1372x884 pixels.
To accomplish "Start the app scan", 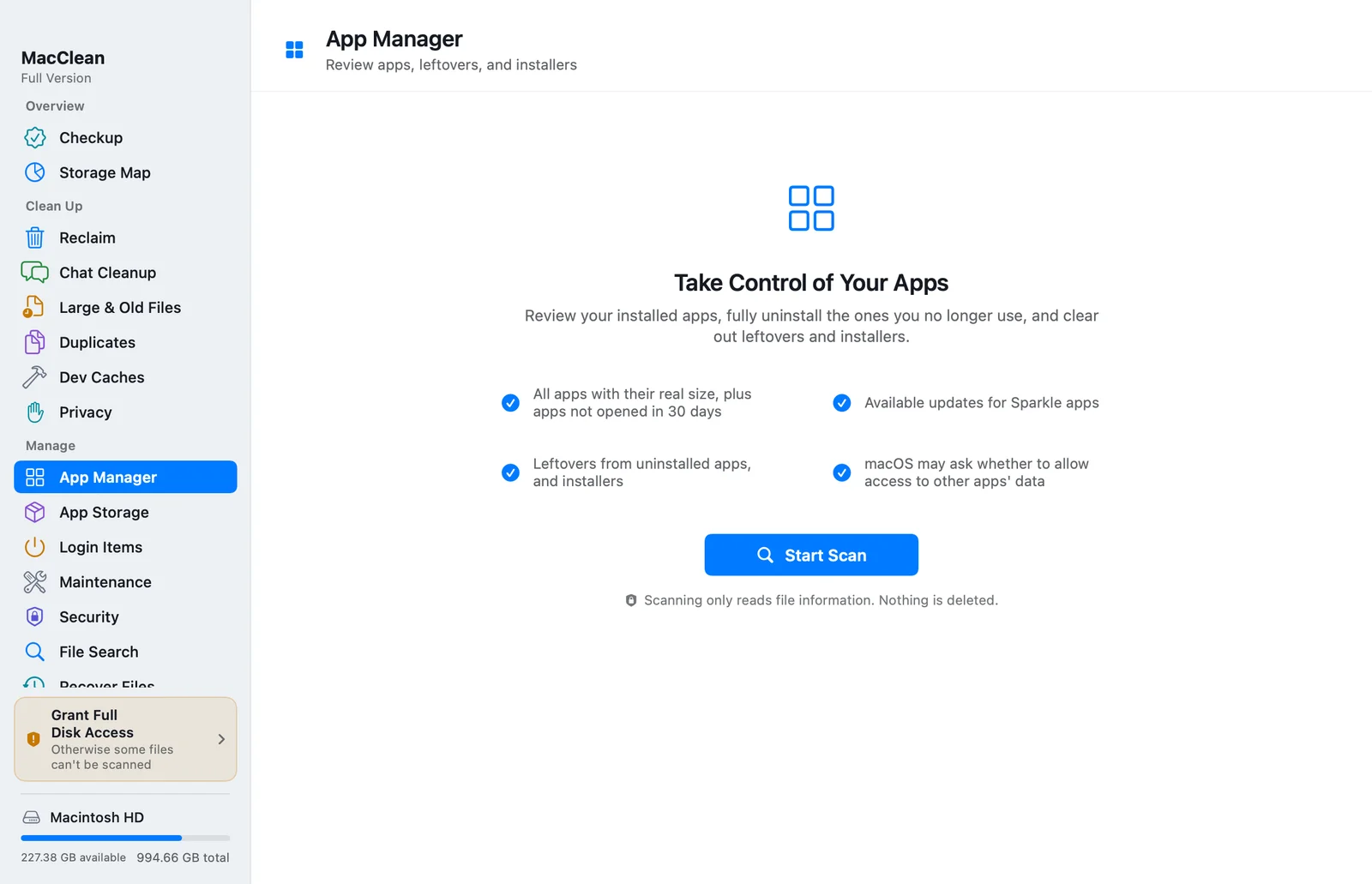I will tap(811, 555).
